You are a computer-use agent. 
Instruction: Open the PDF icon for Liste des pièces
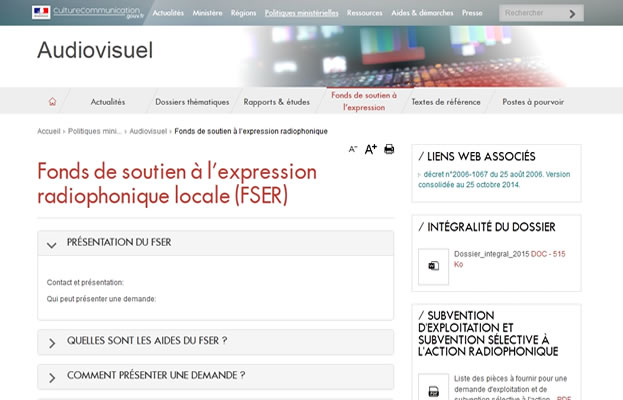coord(433,389)
